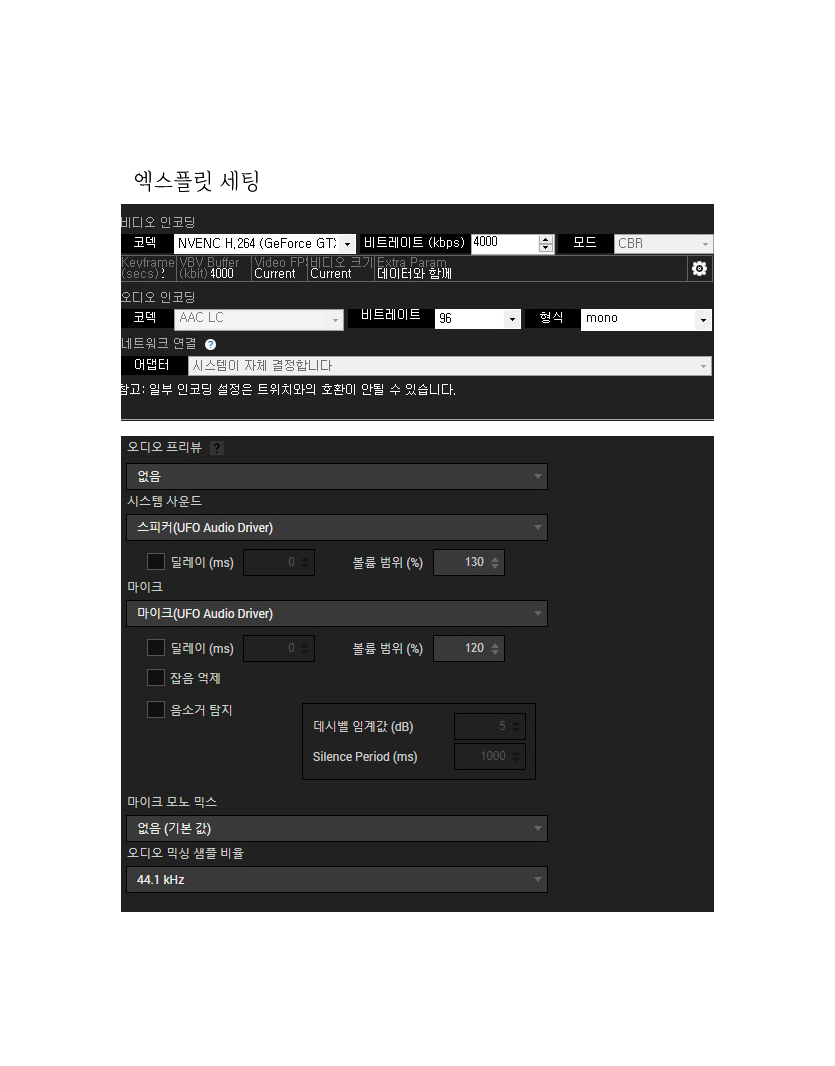
Task: Open the audio format mono dropdown
Action: click(646, 320)
